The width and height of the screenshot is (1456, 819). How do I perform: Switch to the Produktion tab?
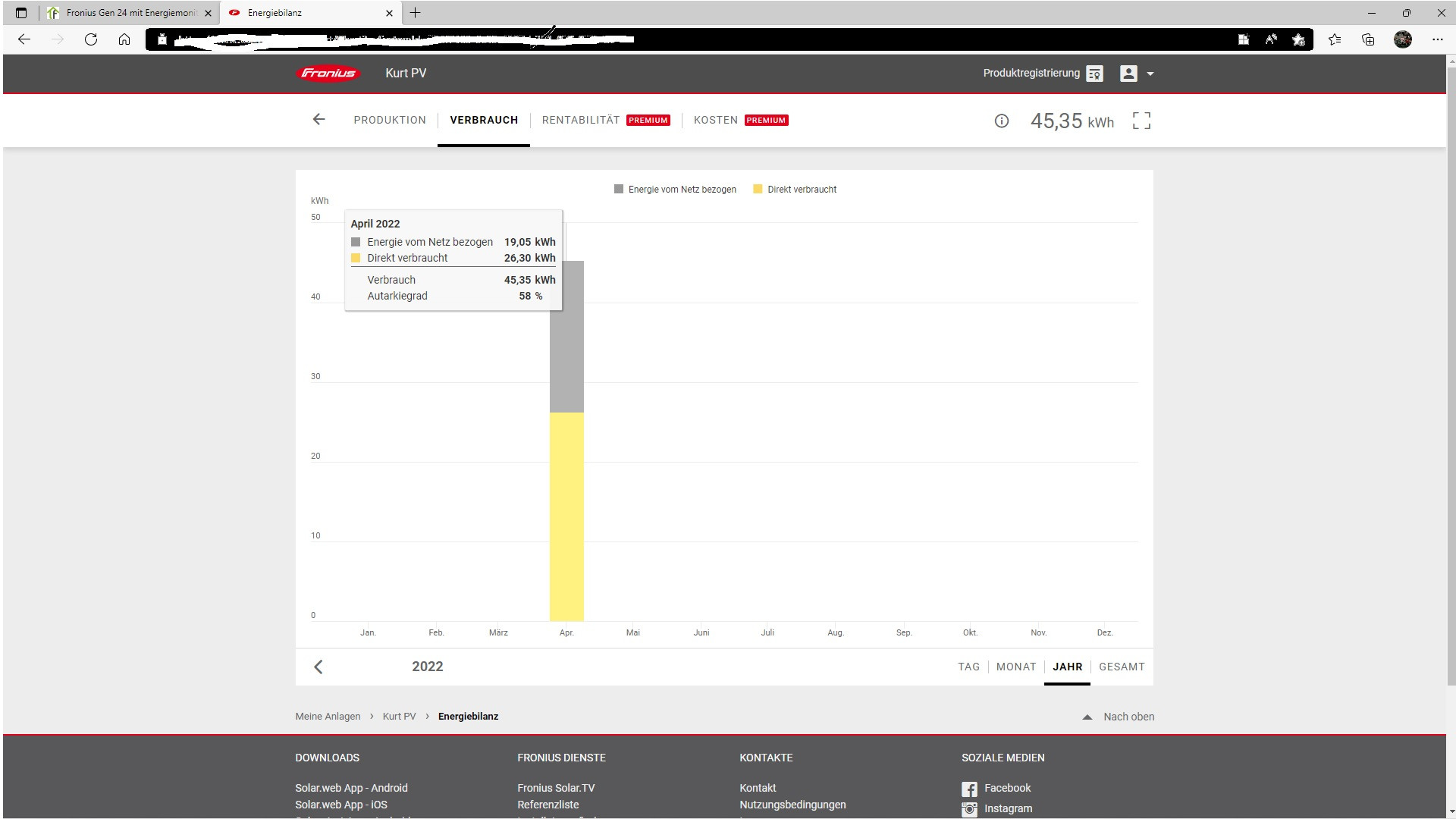tap(390, 121)
